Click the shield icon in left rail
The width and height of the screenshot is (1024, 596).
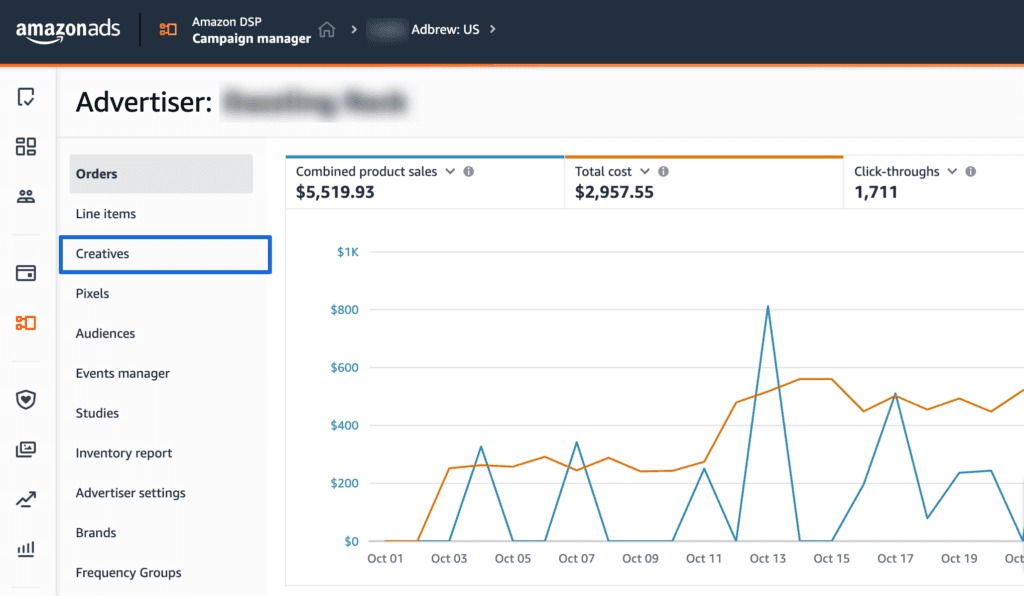pos(26,400)
